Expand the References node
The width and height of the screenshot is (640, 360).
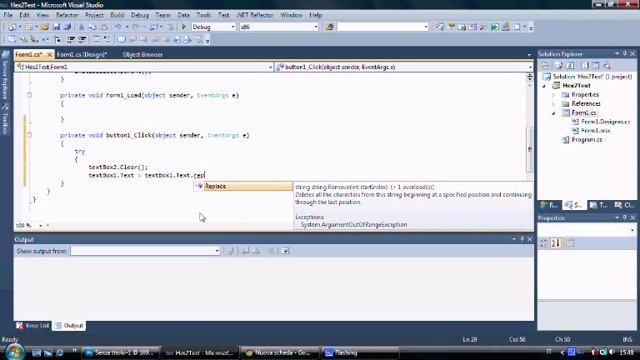(554, 104)
